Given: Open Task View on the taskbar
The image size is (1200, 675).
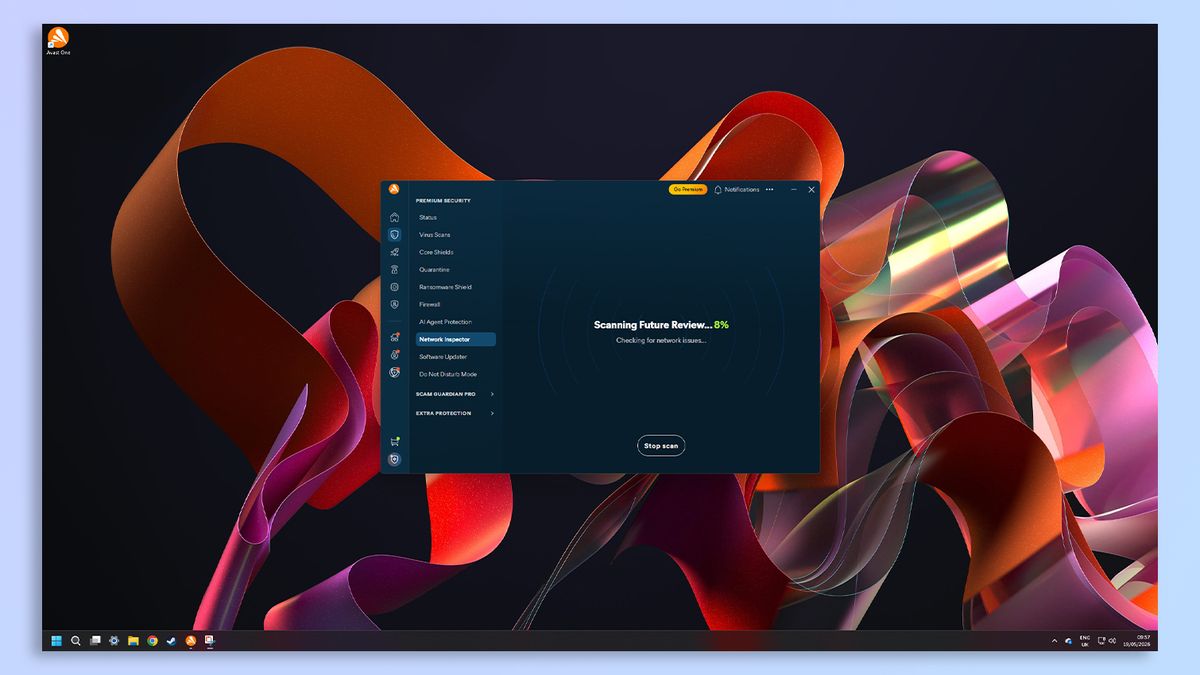Looking at the screenshot, I should (x=95, y=640).
